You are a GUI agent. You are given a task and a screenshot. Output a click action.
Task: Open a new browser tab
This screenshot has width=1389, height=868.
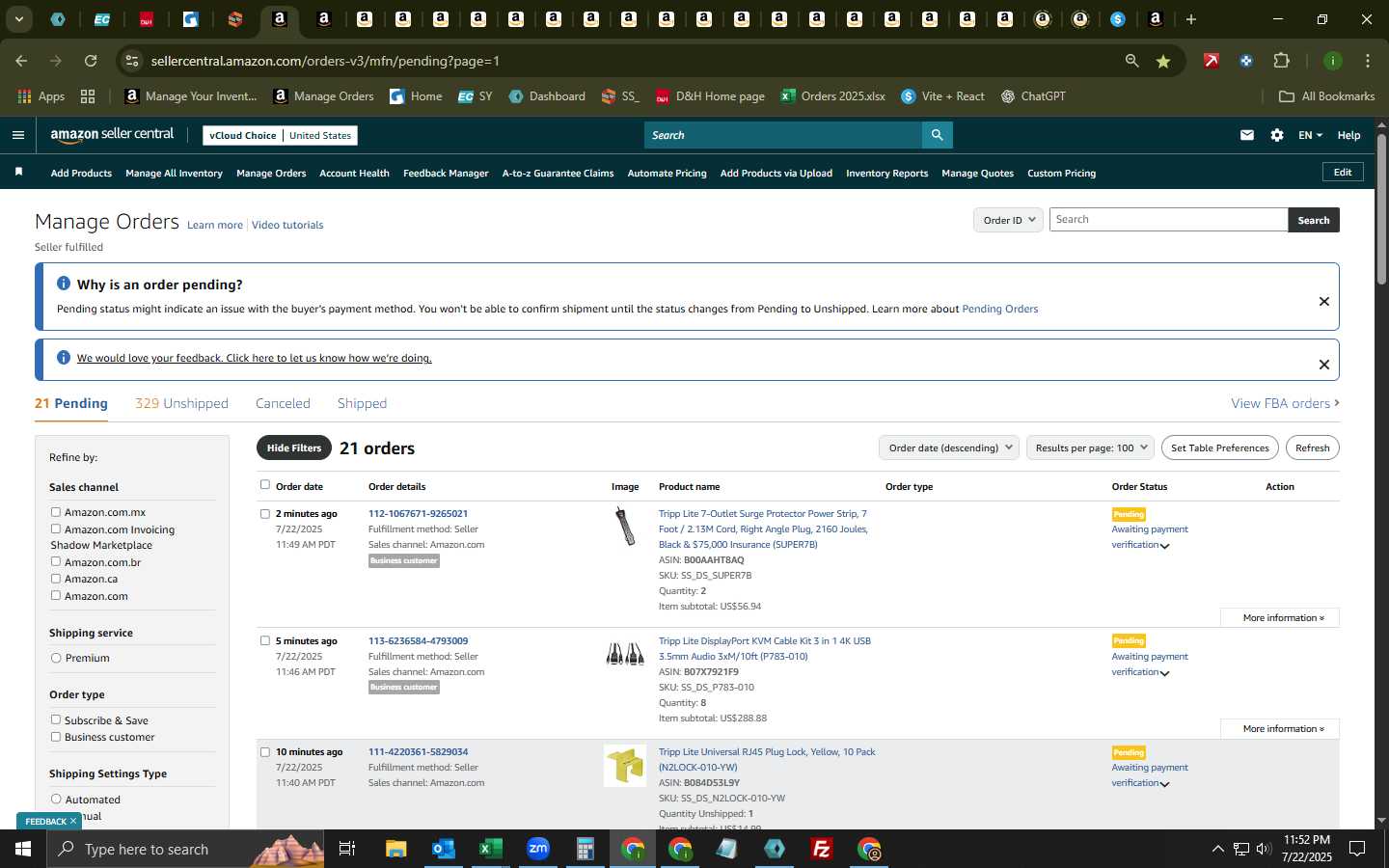point(1191,18)
